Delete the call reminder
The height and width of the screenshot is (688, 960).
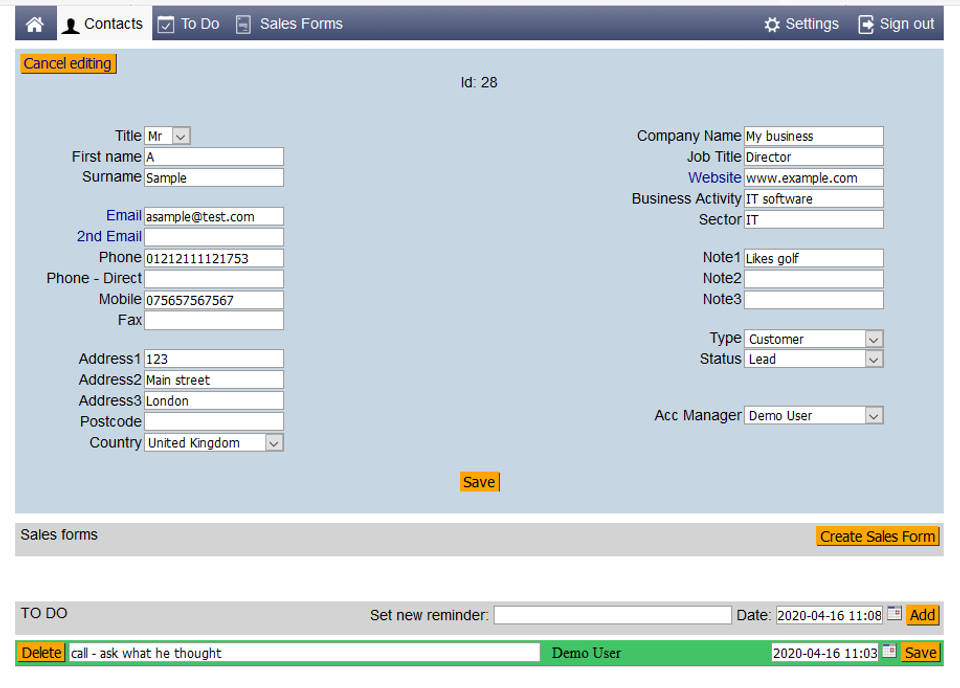[x=41, y=653]
